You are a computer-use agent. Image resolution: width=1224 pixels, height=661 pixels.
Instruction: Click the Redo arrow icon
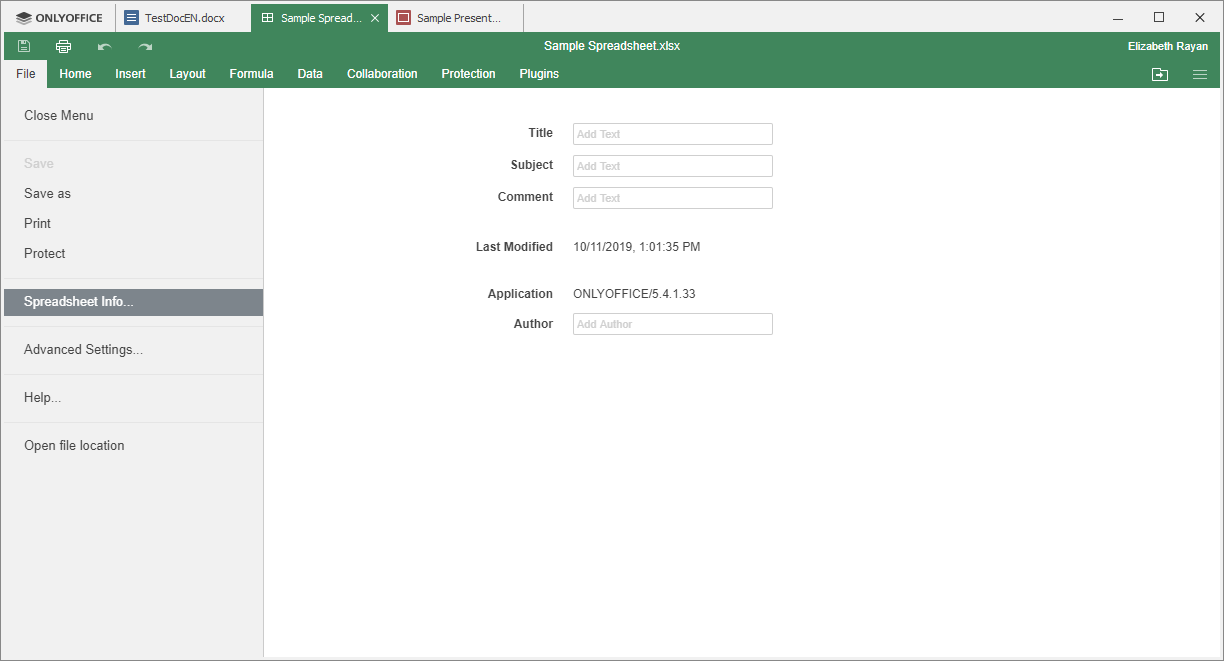click(143, 46)
